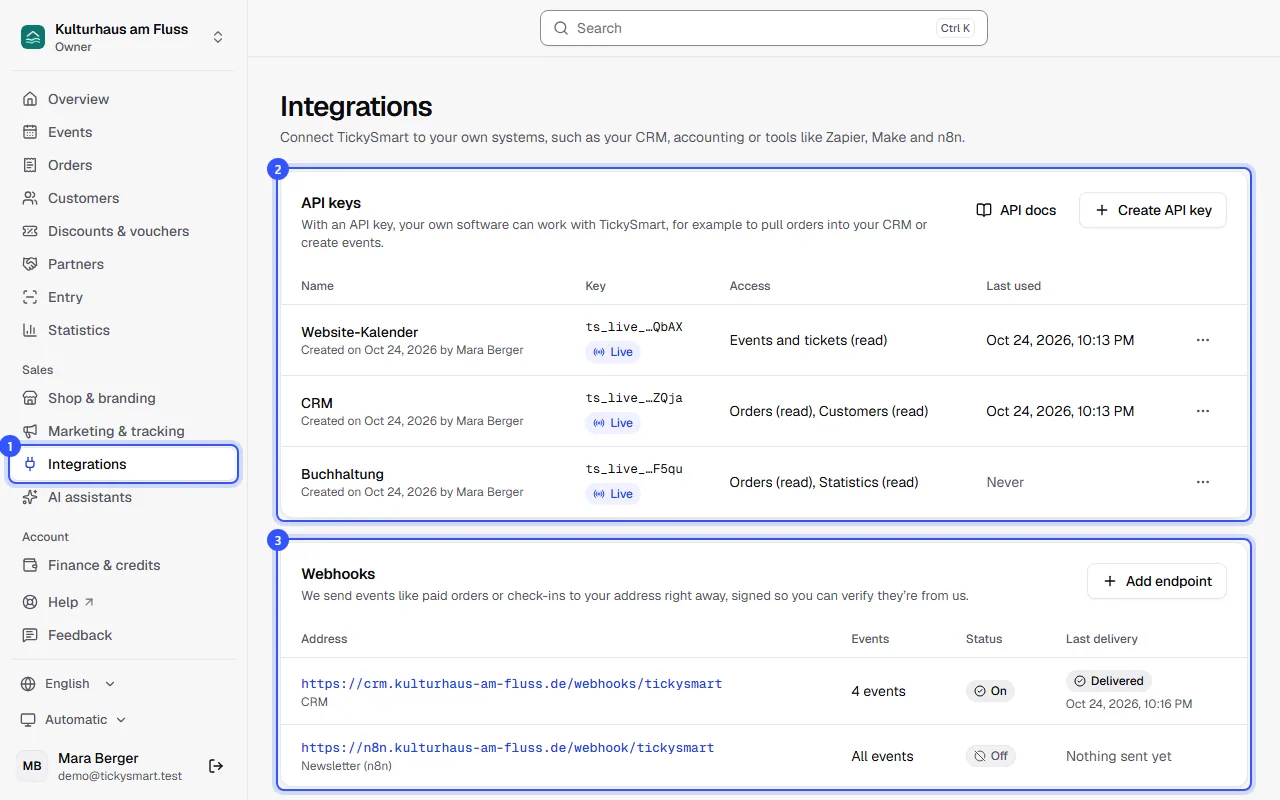The height and width of the screenshot is (800, 1280).
Task: Open row actions for Buchhaltung key
Action: [1203, 482]
